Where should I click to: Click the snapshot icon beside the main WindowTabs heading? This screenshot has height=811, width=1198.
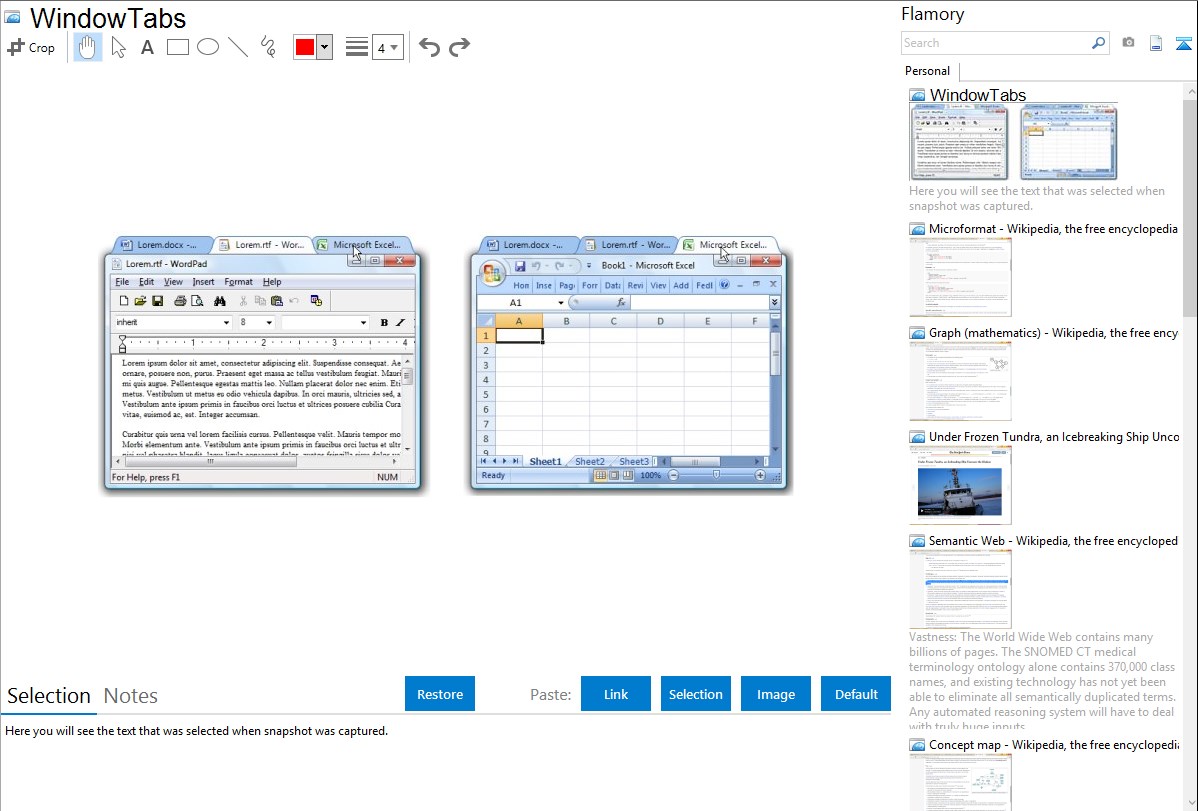[12, 17]
